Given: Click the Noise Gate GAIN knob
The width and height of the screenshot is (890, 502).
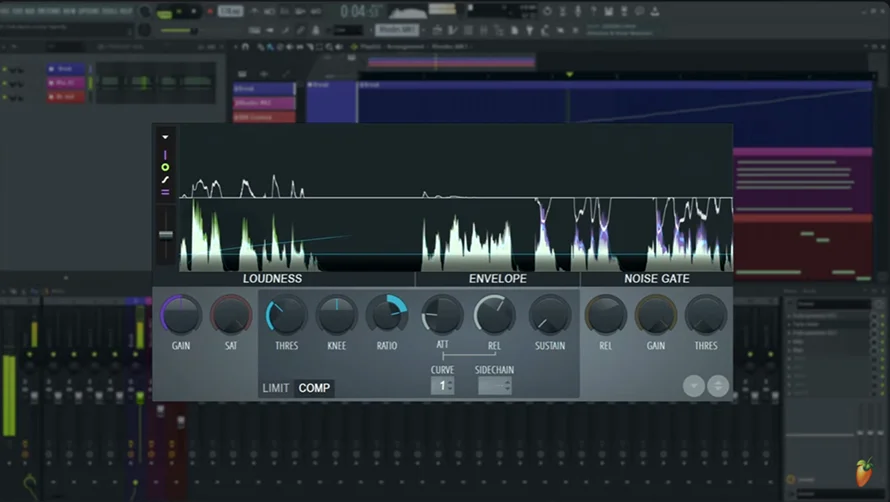Looking at the screenshot, I should [656, 315].
